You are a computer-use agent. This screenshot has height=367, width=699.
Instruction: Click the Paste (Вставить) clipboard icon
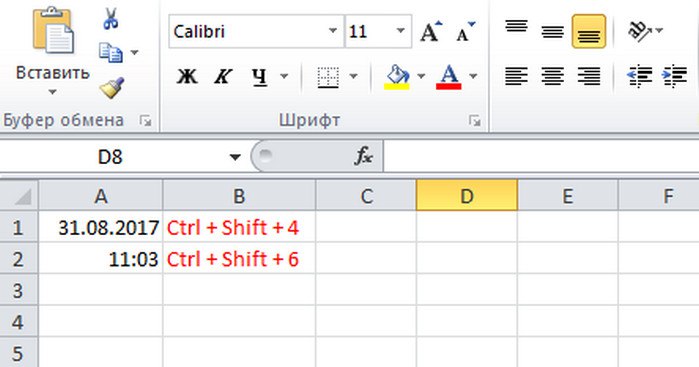53,31
